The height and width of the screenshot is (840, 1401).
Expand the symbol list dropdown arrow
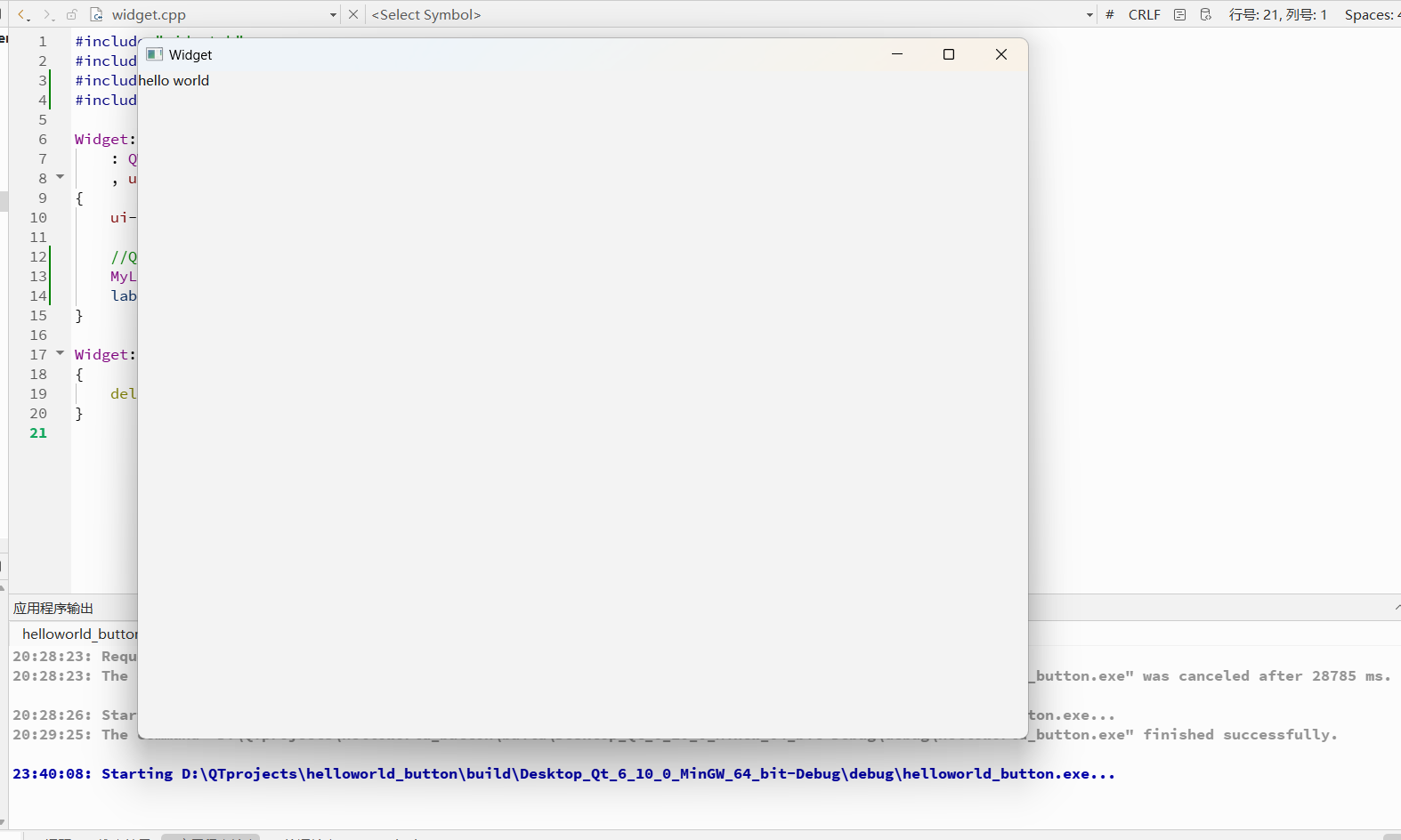1089,15
